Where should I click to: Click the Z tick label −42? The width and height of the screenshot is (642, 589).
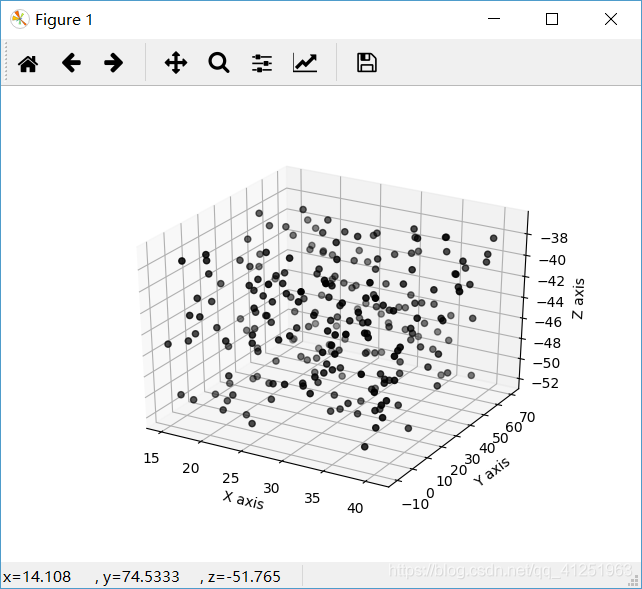coord(551,281)
